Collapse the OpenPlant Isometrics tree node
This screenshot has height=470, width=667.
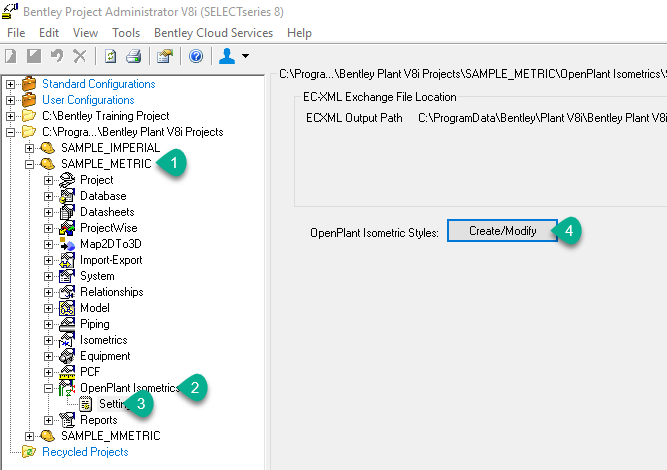pos(48,388)
